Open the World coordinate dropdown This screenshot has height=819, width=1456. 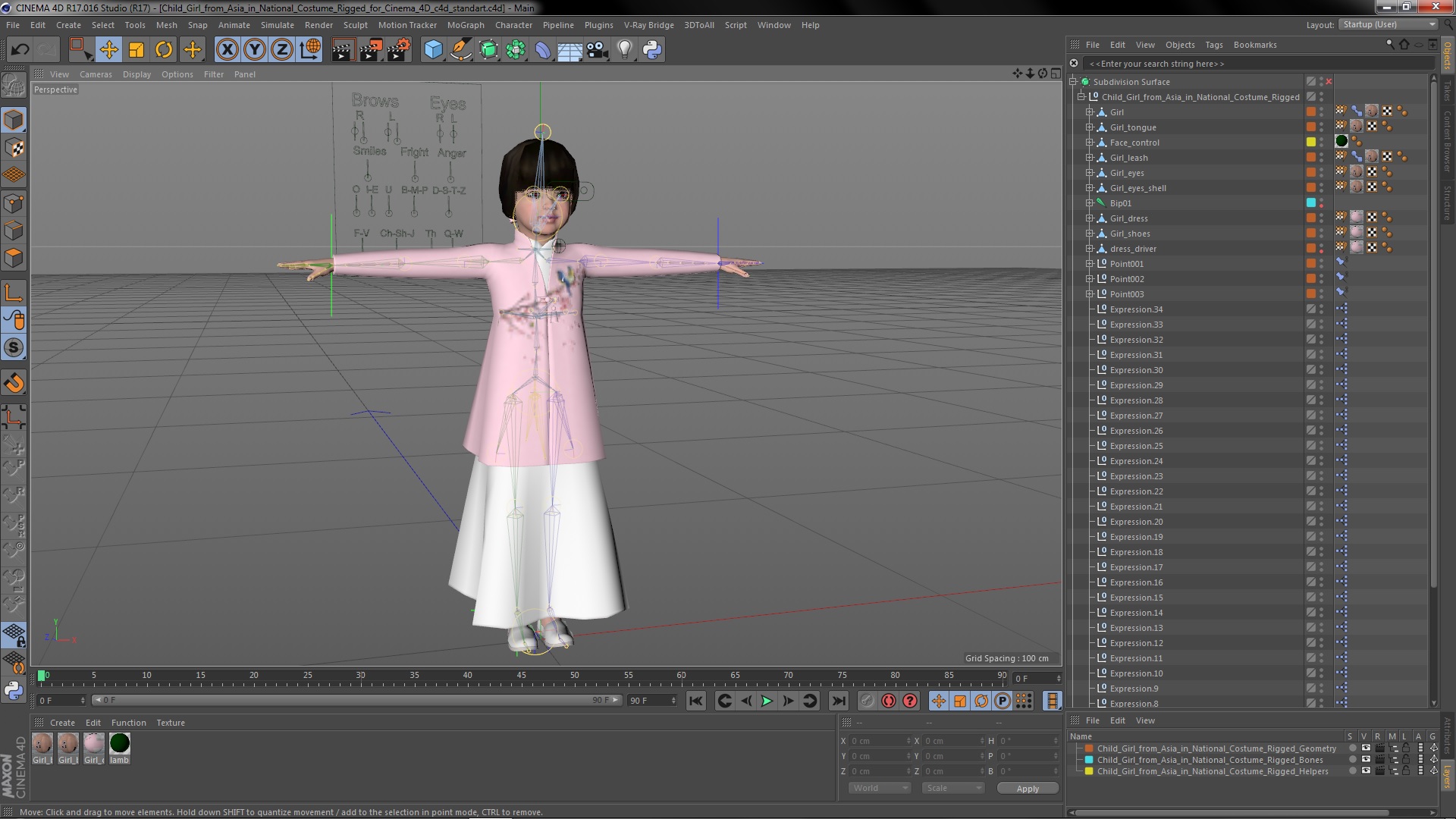tap(879, 788)
